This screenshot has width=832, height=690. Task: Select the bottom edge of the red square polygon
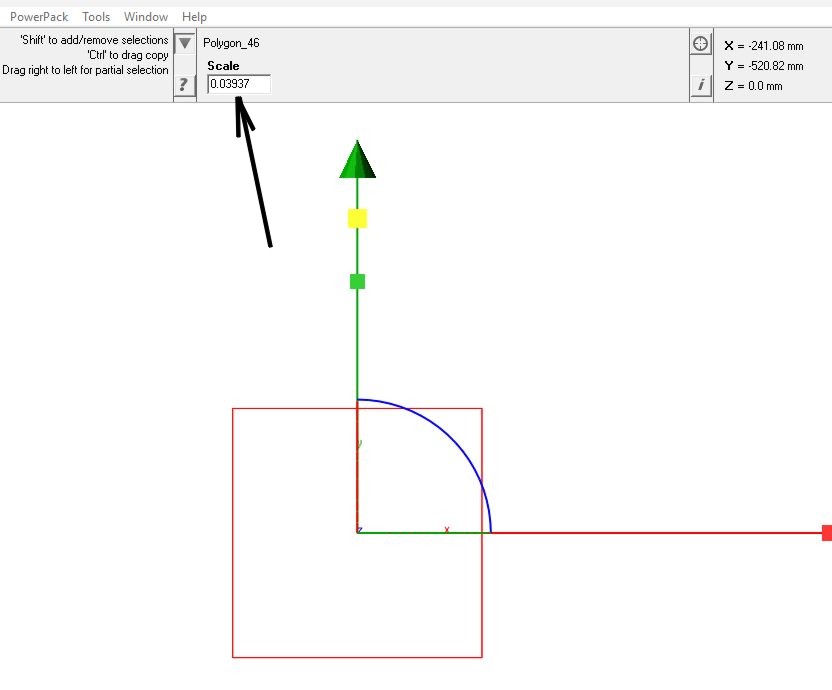click(x=357, y=657)
